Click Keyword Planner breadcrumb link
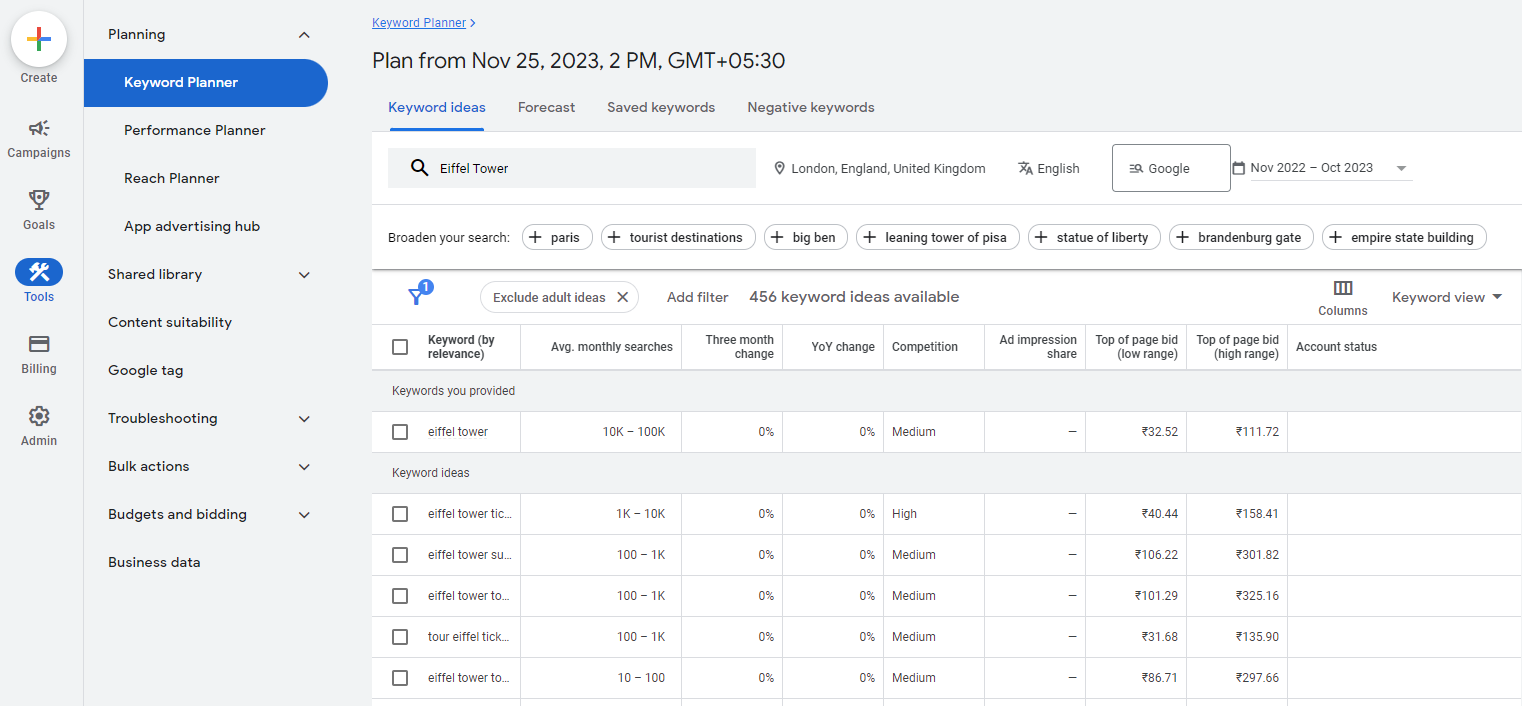 pos(419,22)
